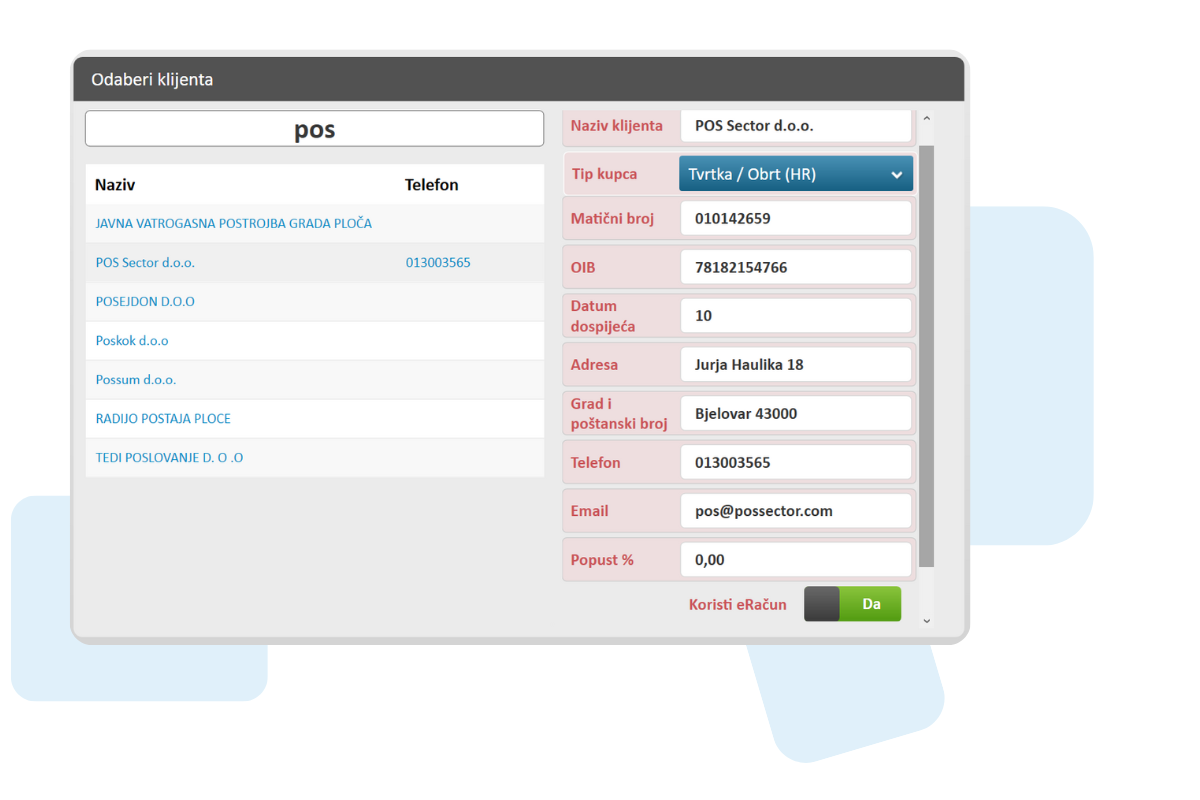Open the Tip kupca dropdown
The width and height of the screenshot is (1200, 800).
pyautogui.click(x=796, y=174)
